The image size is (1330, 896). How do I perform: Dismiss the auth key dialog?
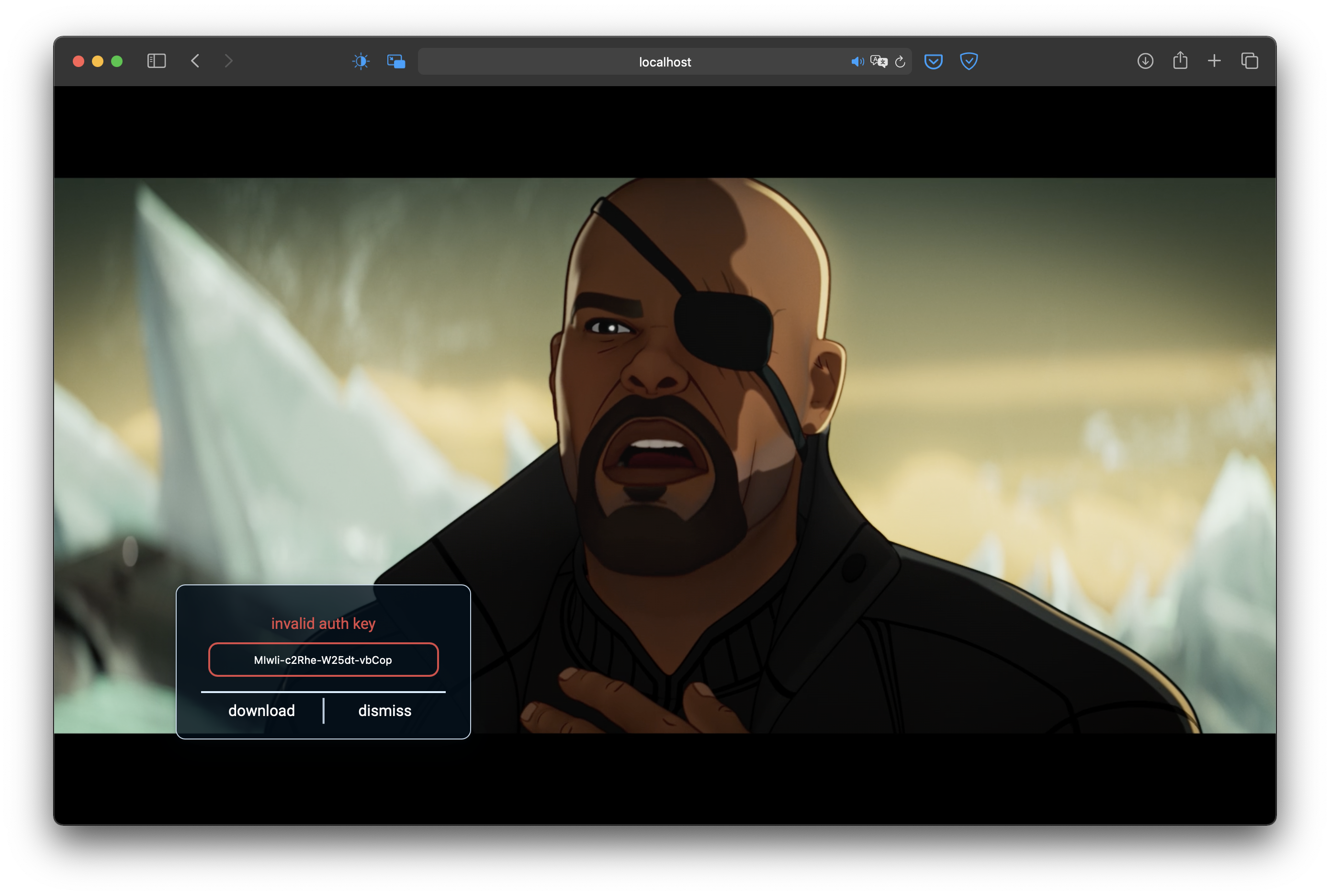pyautogui.click(x=384, y=710)
